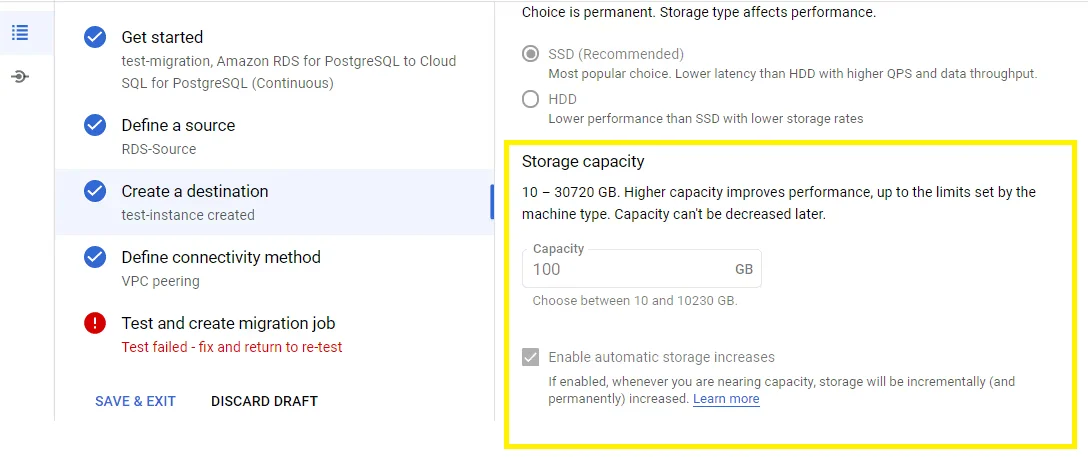The height and width of the screenshot is (468, 1088).
Task: Click the checkmark icon beside Define a source
Action: [x=95, y=126]
